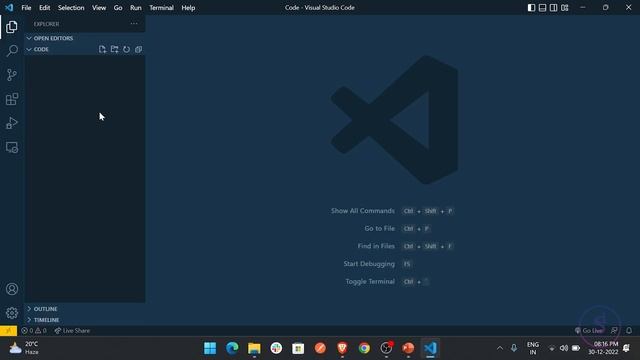Image resolution: width=640 pixels, height=360 pixels.
Task: Collapse all folders in Explorer
Action: 138,49
